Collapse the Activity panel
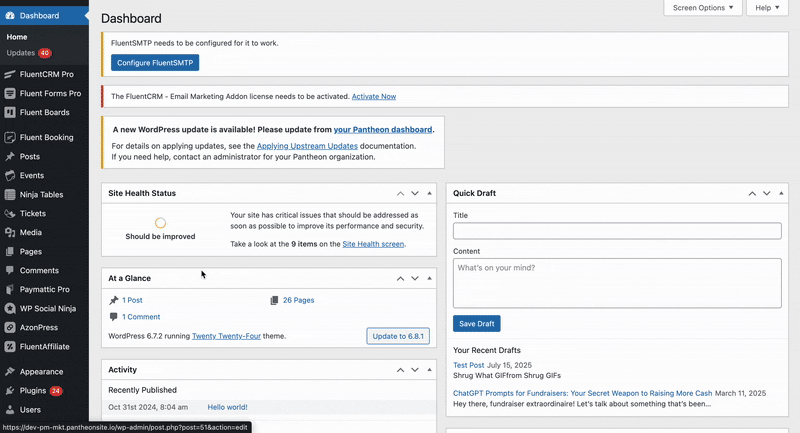This screenshot has width=800, height=433. [429, 370]
